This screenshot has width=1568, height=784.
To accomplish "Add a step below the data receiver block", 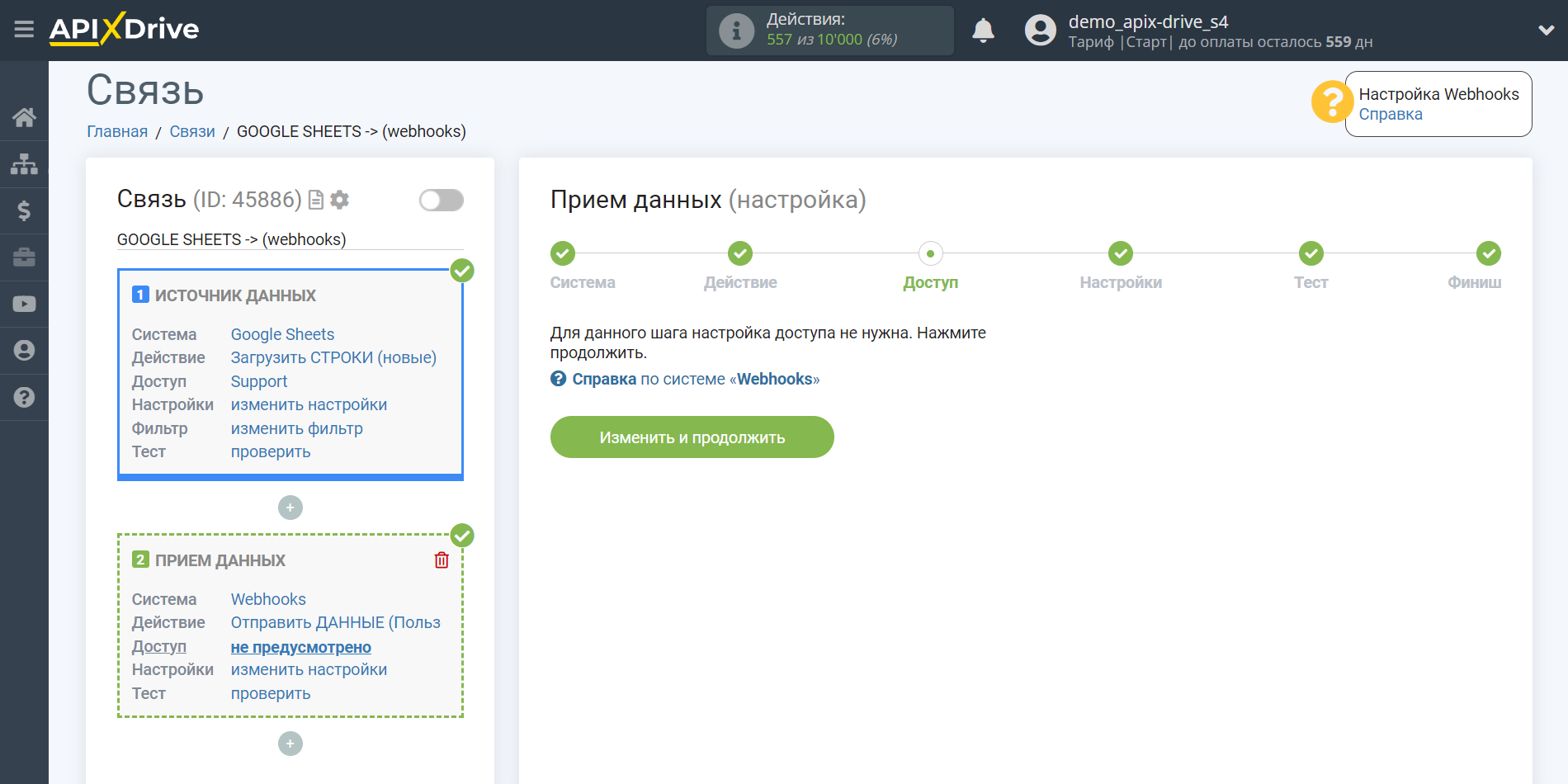I will [290, 744].
